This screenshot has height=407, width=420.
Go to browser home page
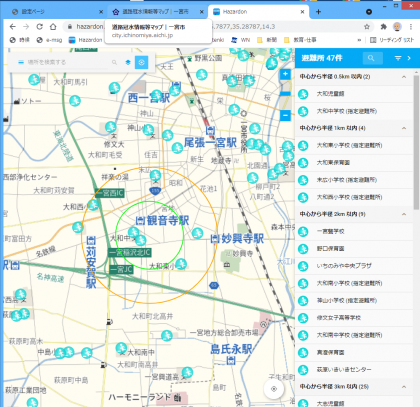point(53,27)
